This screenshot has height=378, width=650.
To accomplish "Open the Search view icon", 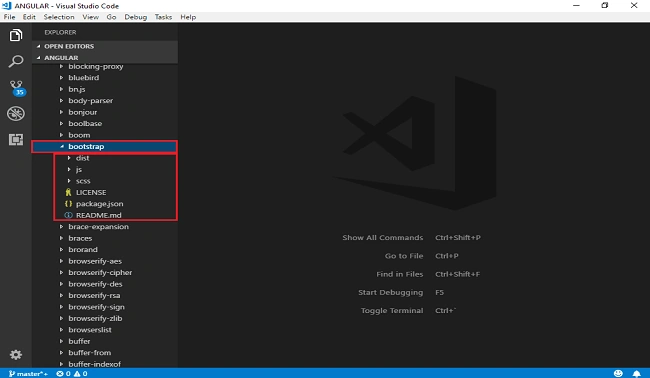I will 16,61.
